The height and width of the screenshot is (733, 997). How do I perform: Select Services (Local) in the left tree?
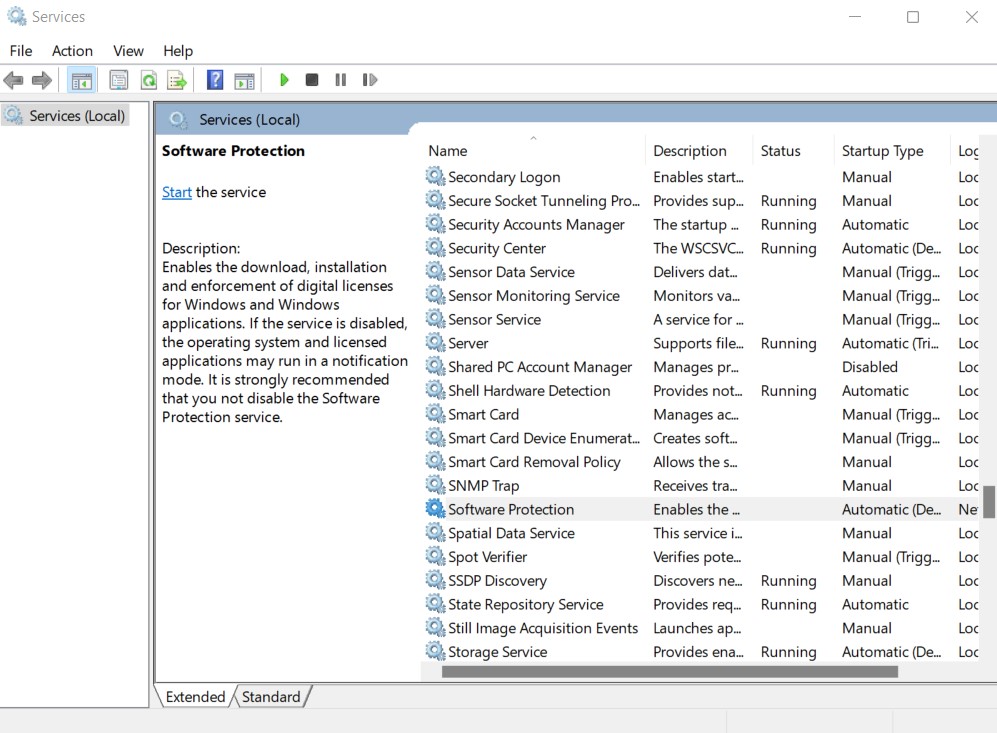(76, 116)
